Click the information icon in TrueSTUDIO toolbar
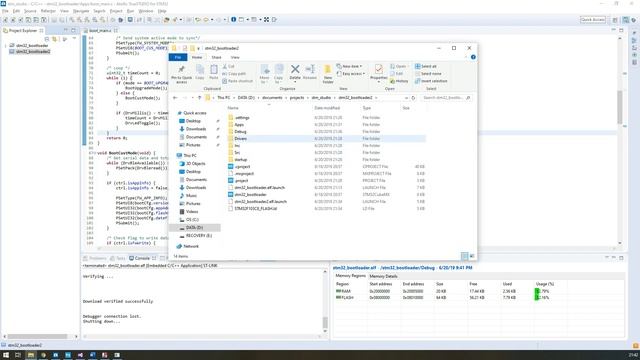Screen dimensions: 640x360 click(x=233, y=20)
